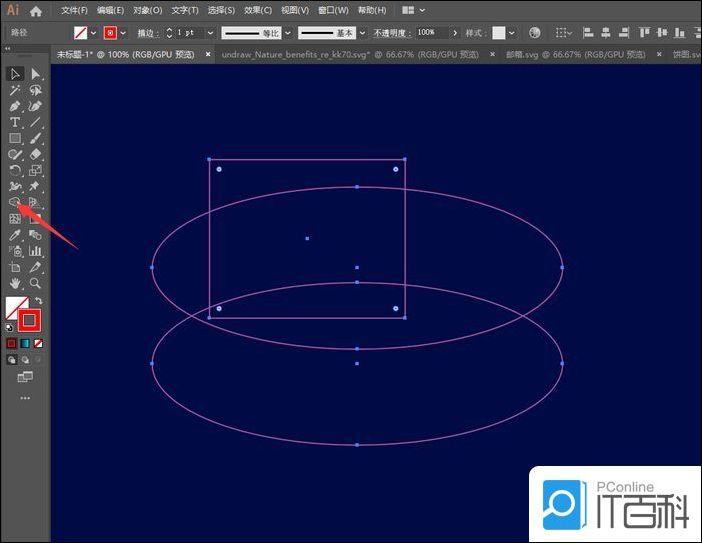Select the Type tool
The width and height of the screenshot is (702, 543).
15,122
